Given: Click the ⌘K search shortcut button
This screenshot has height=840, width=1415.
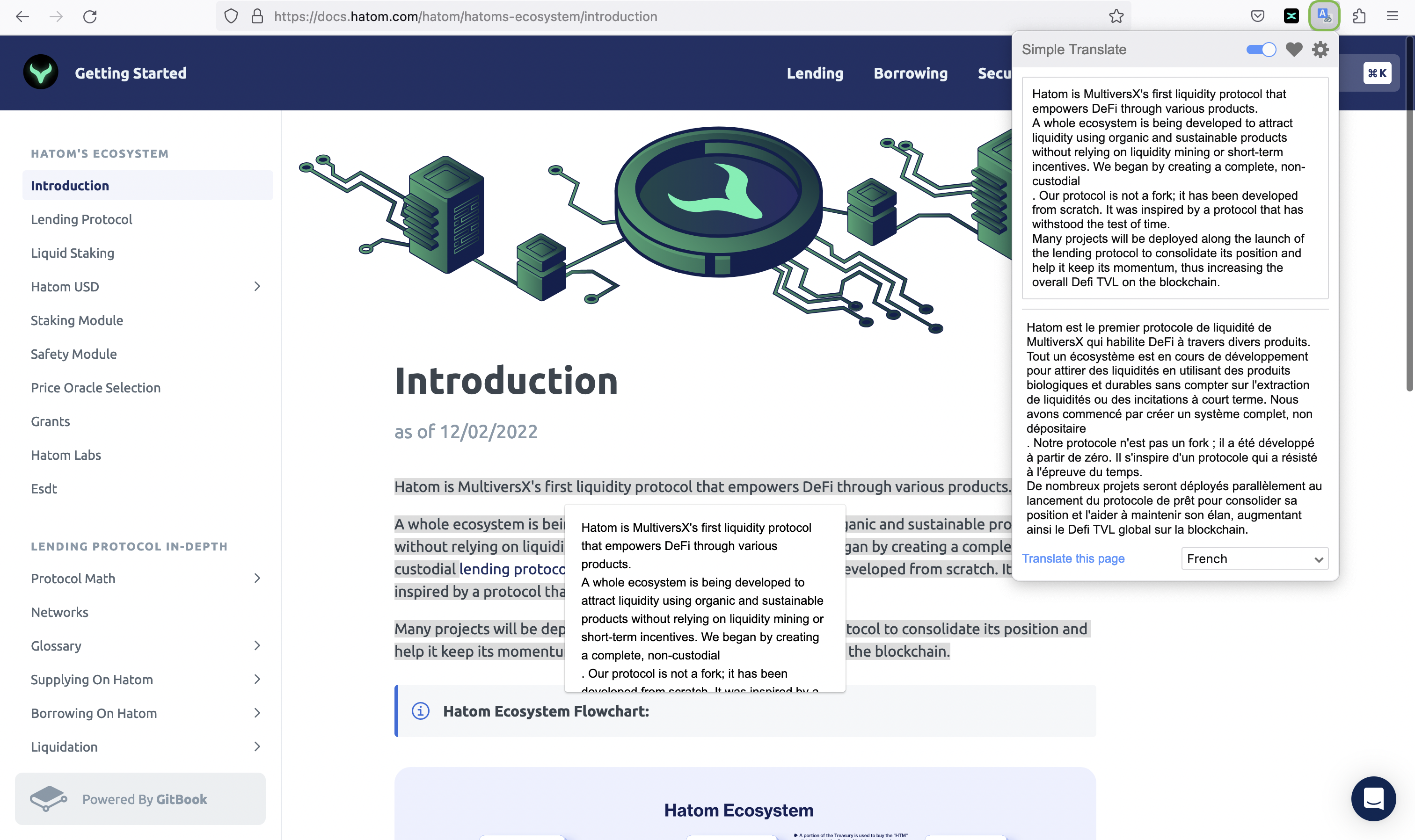Looking at the screenshot, I should pyautogui.click(x=1377, y=73).
